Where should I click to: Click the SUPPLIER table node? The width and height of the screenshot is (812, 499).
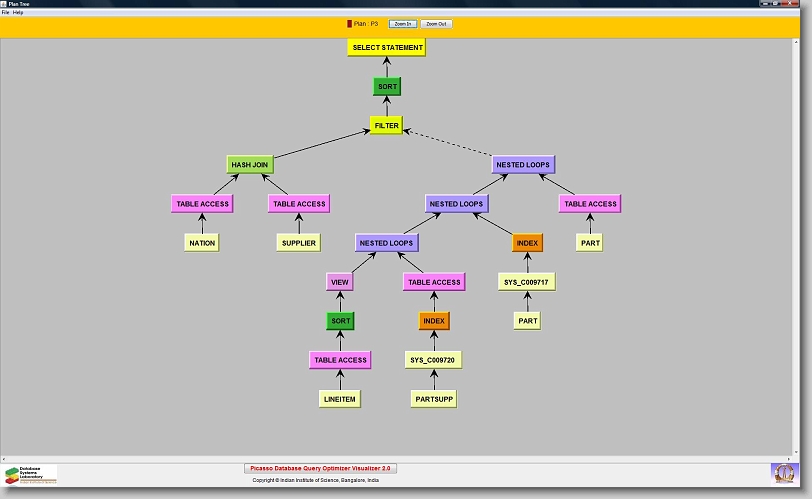click(298, 242)
